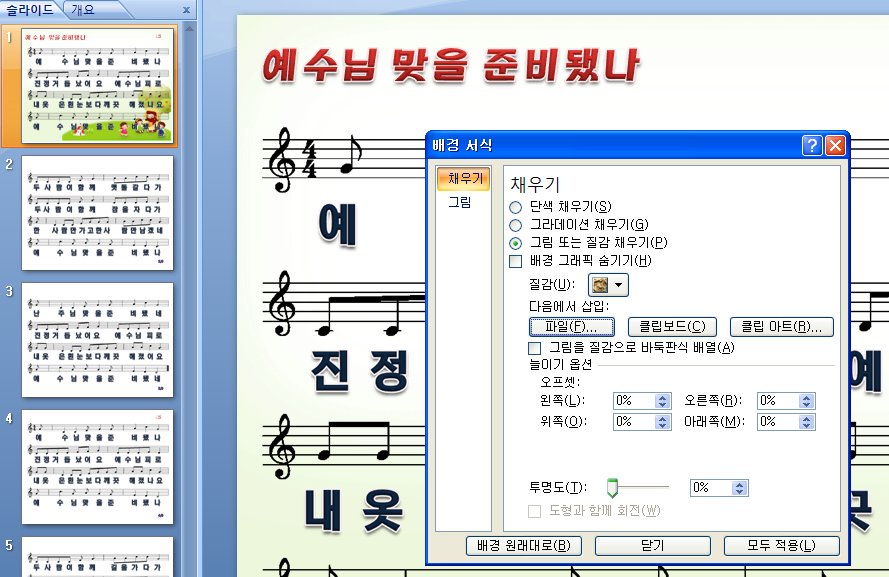Select slide 2 thumbnail
Image resolution: width=889 pixels, height=577 pixels.
[98, 213]
